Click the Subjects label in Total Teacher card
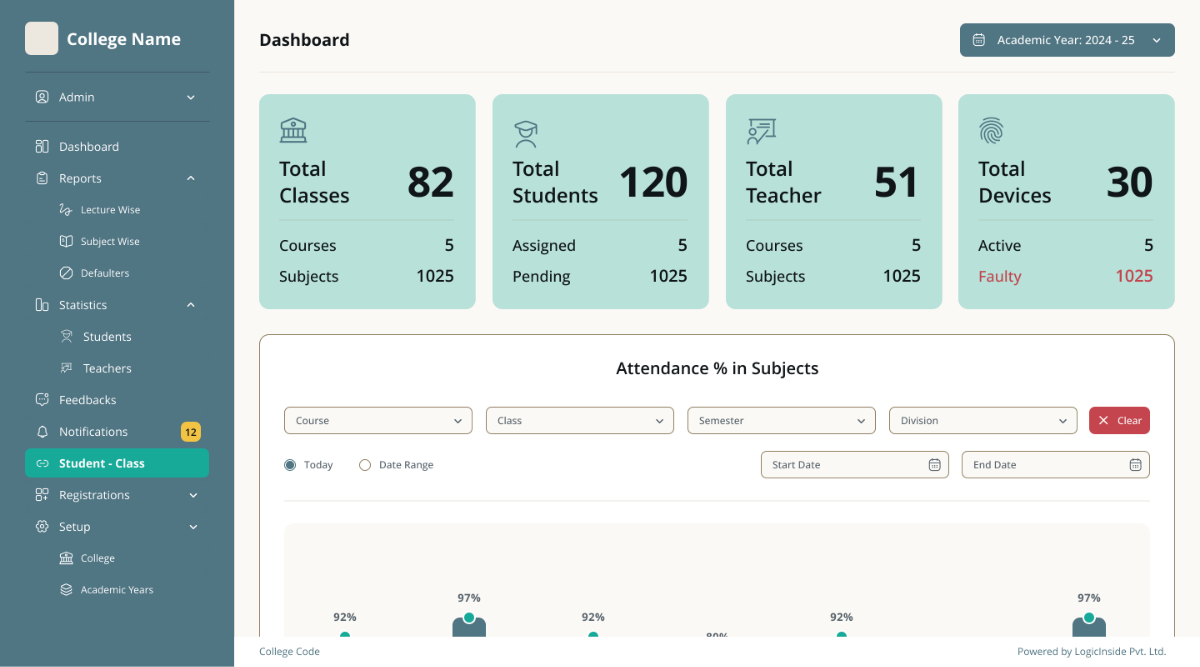Image resolution: width=1200 pixels, height=667 pixels. pyautogui.click(x=775, y=277)
